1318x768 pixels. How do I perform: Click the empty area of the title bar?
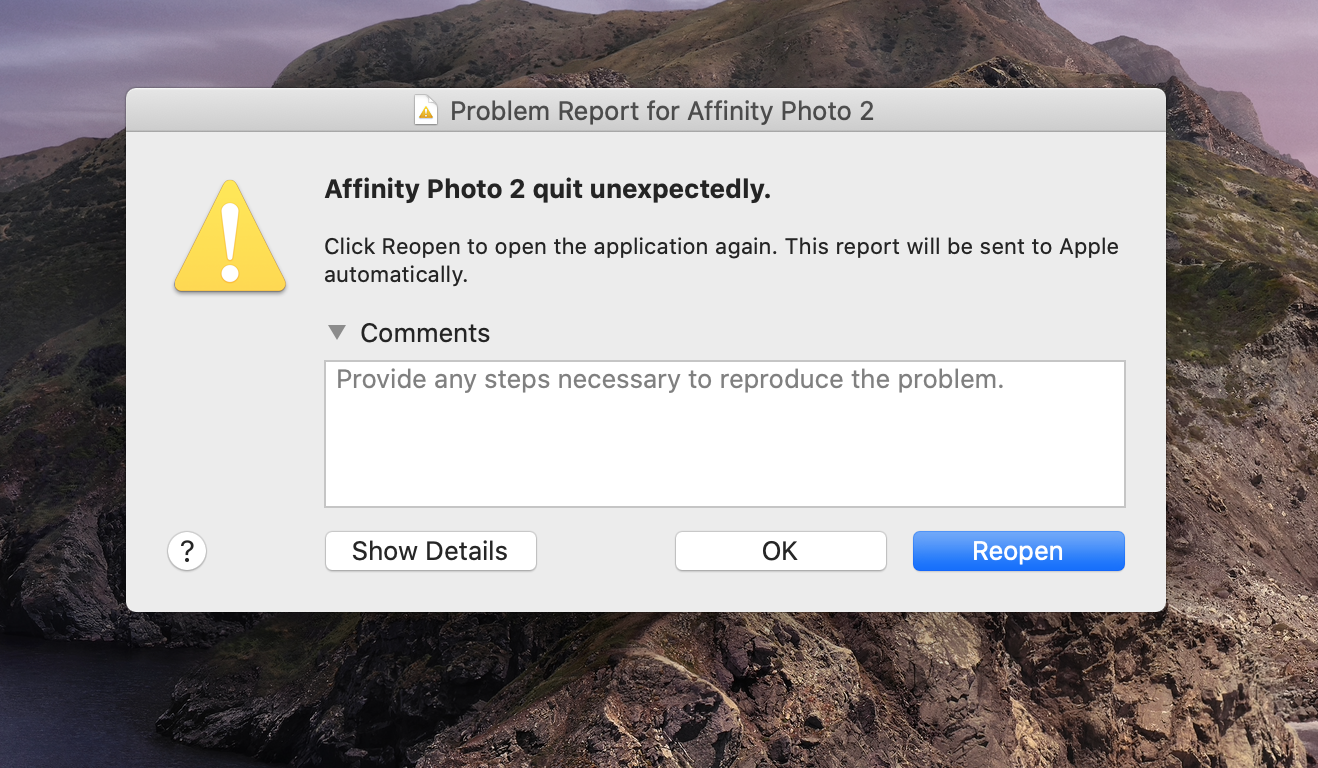tap(1020, 110)
